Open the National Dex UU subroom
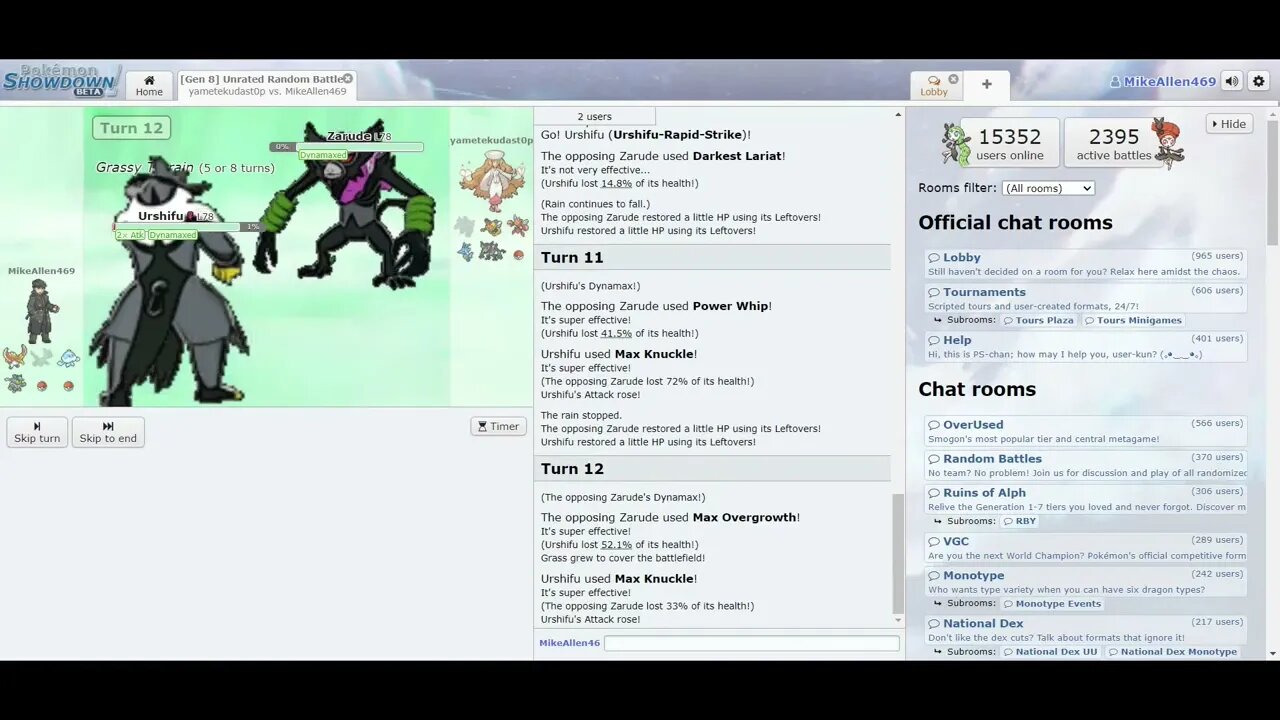1280x720 pixels. (1050, 651)
